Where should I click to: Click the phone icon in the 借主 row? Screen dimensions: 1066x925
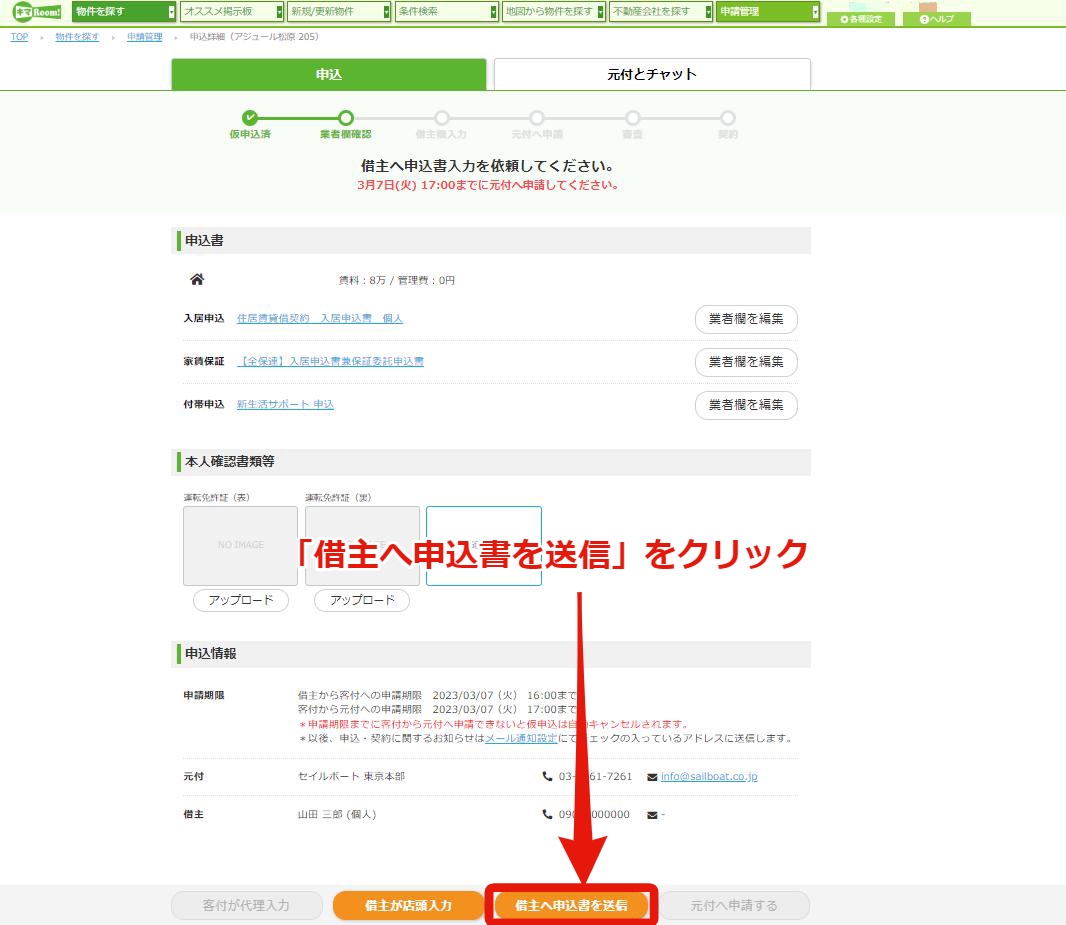(x=547, y=814)
